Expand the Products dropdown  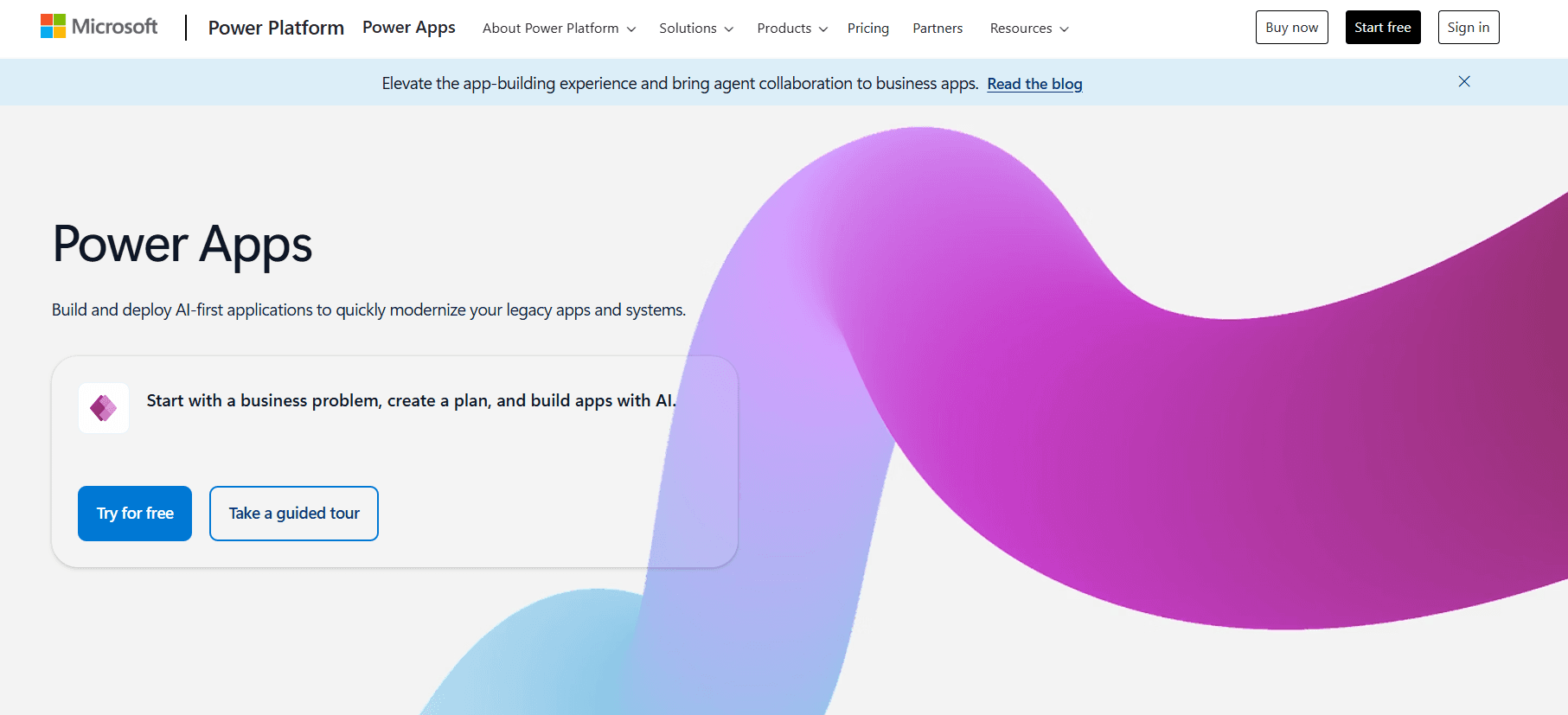pyautogui.click(x=792, y=29)
